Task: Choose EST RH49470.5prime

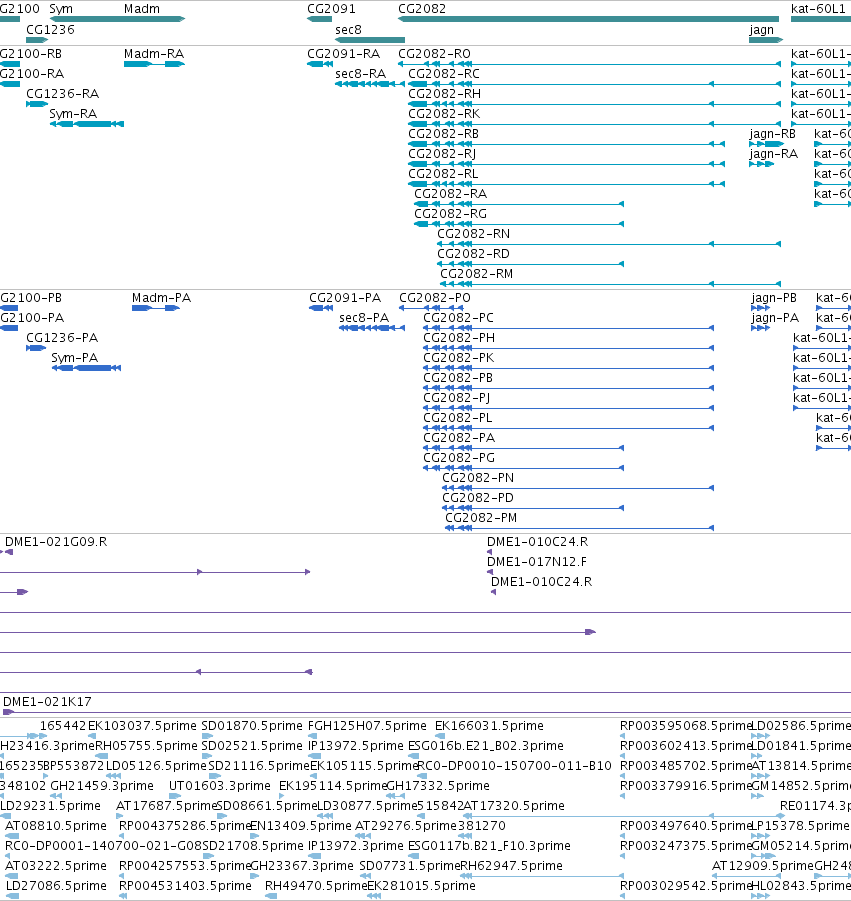Action: pyautogui.click(x=315, y=886)
